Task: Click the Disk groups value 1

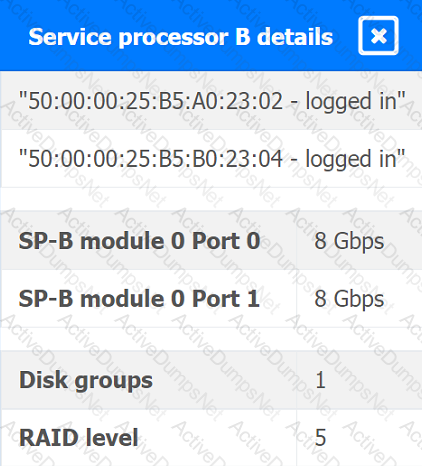Action: tap(320, 380)
